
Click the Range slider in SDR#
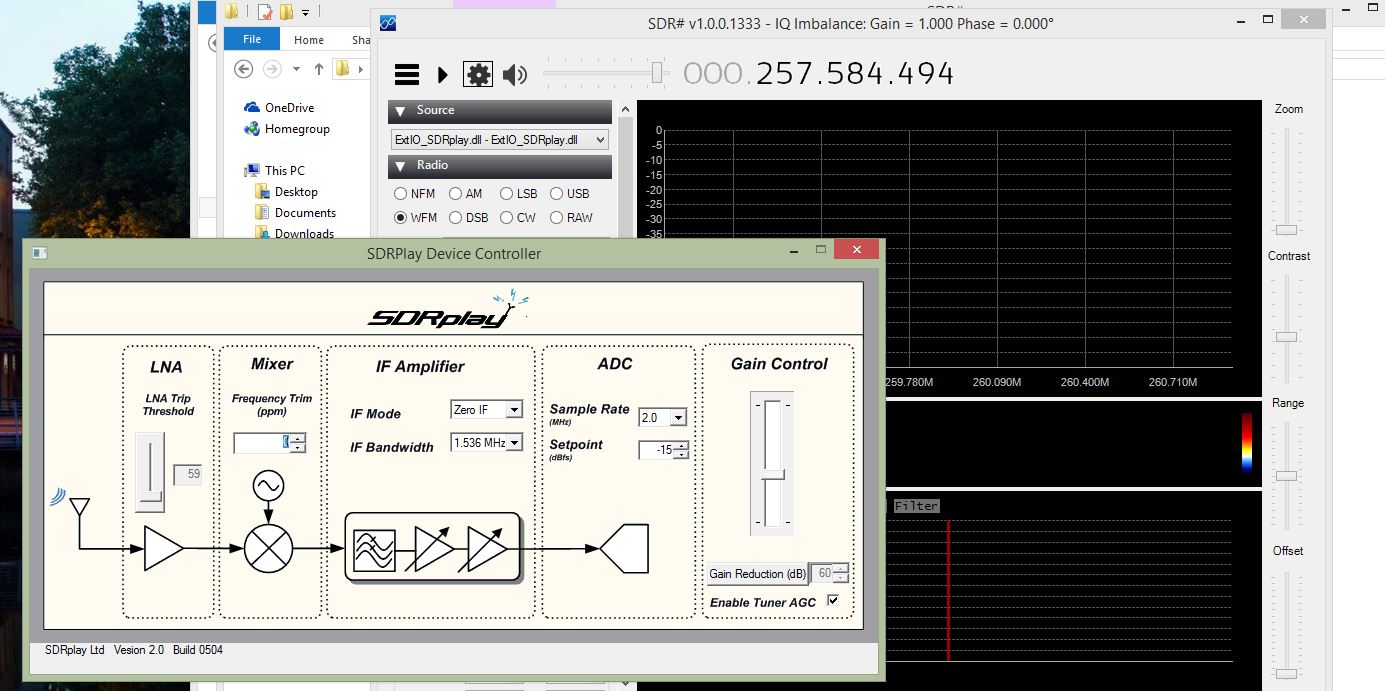click(x=1288, y=474)
